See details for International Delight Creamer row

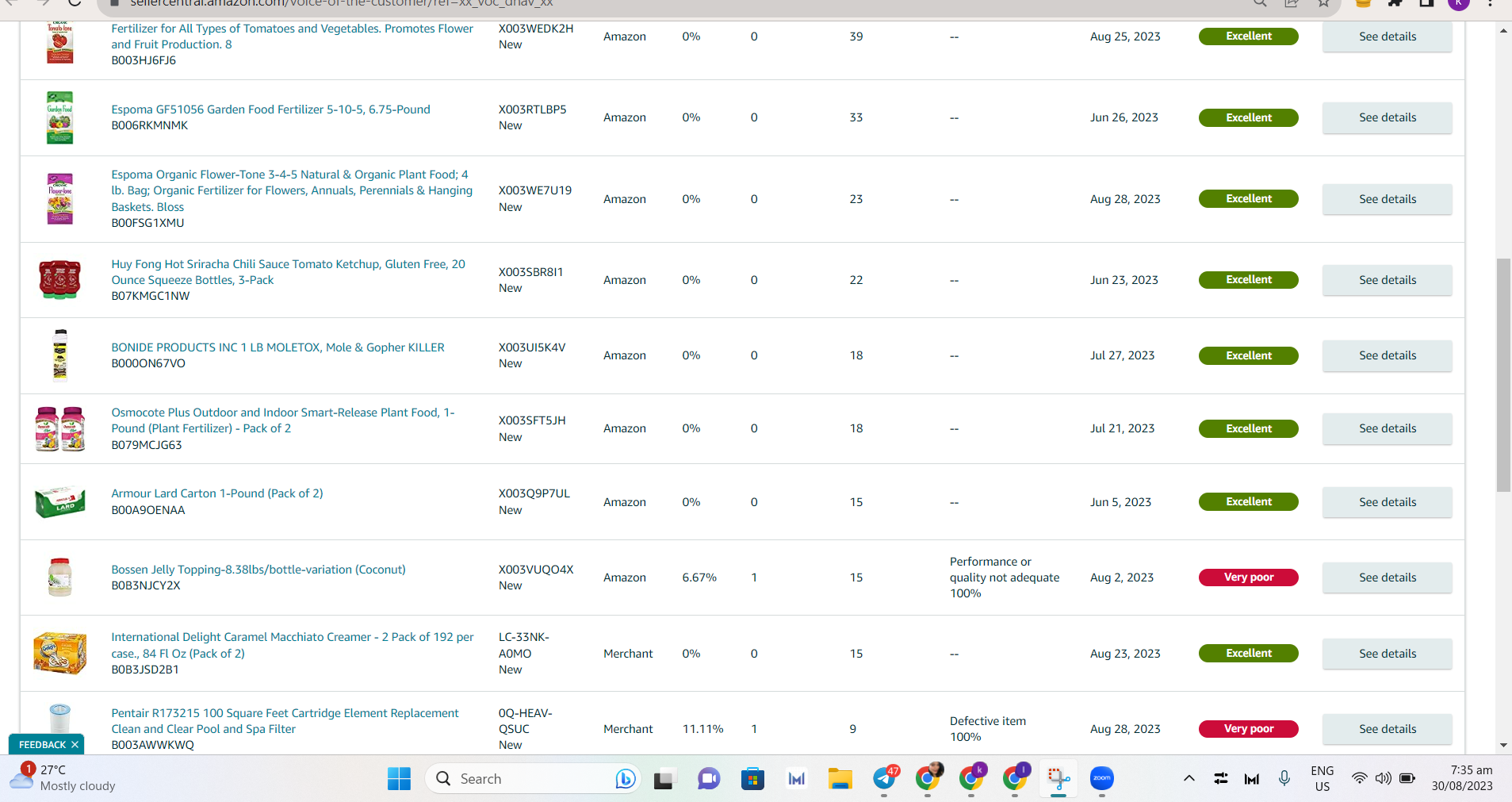click(x=1387, y=654)
